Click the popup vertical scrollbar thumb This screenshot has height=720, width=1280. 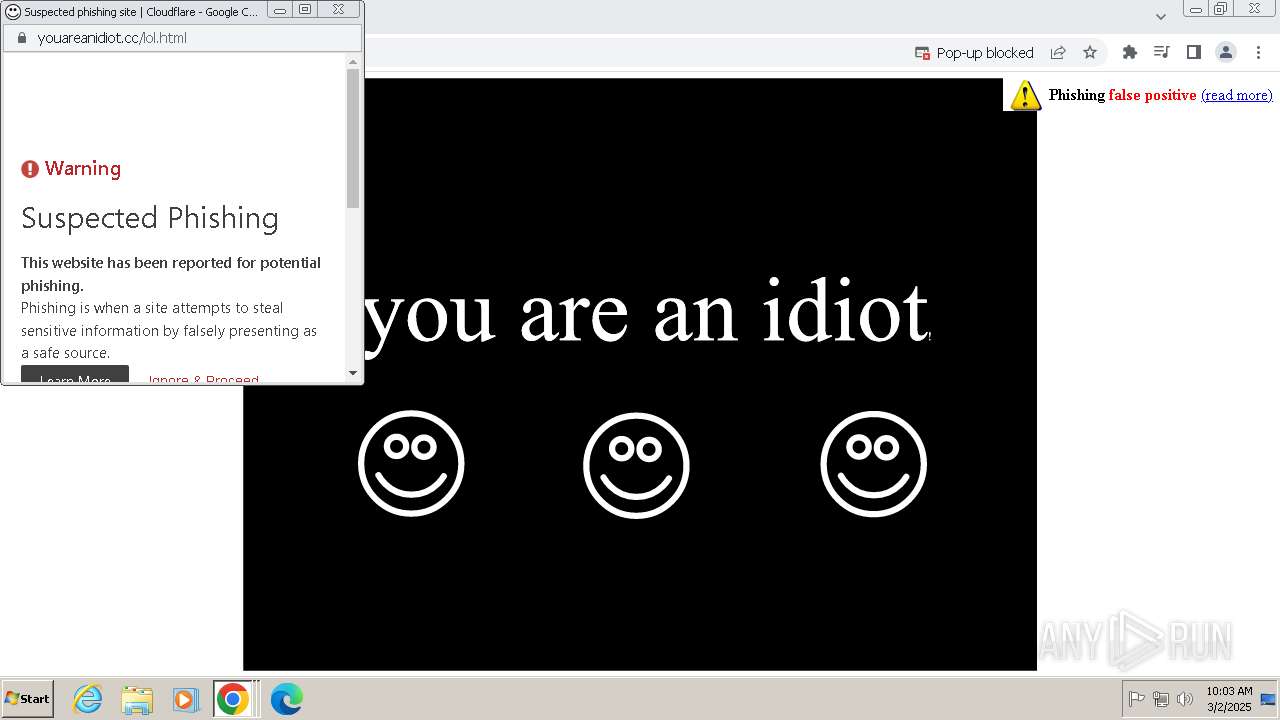click(x=352, y=138)
